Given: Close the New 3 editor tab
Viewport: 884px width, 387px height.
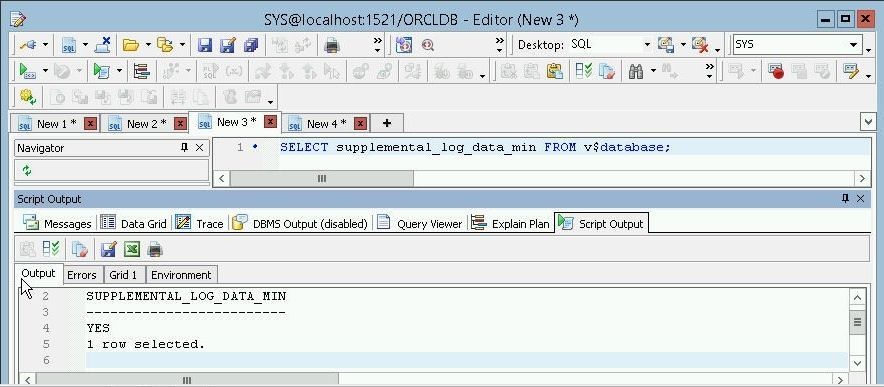Looking at the screenshot, I should pyautogui.click(x=271, y=121).
